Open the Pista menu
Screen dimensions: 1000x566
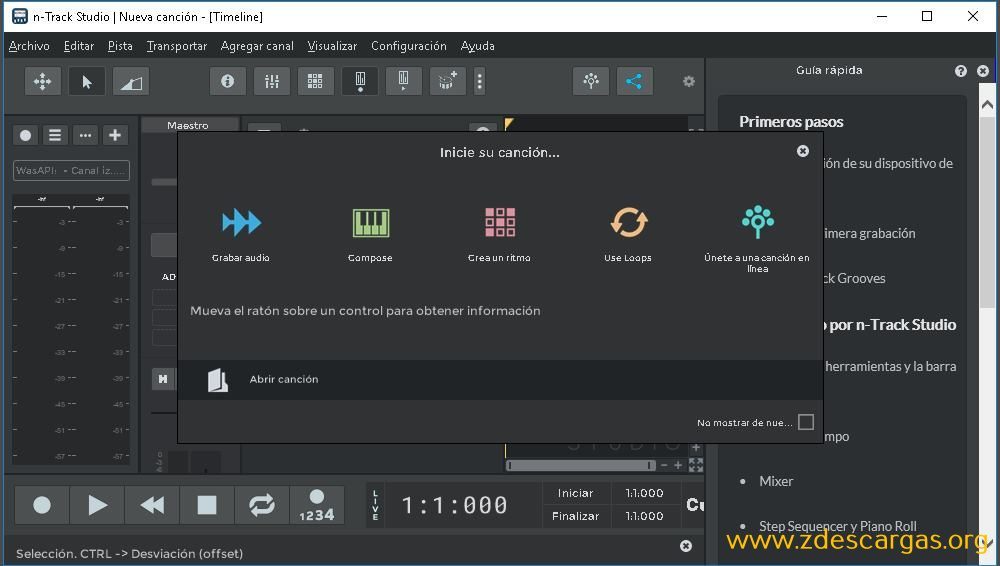(120, 46)
